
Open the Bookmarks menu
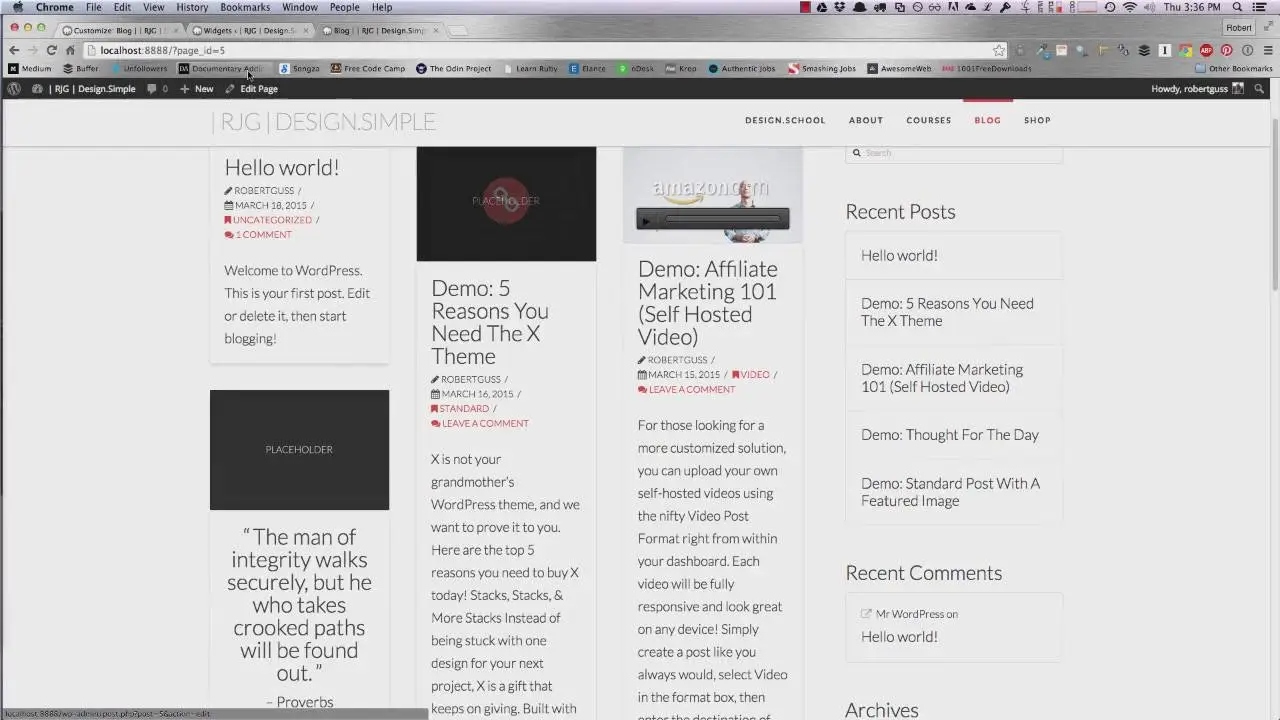[x=245, y=7]
